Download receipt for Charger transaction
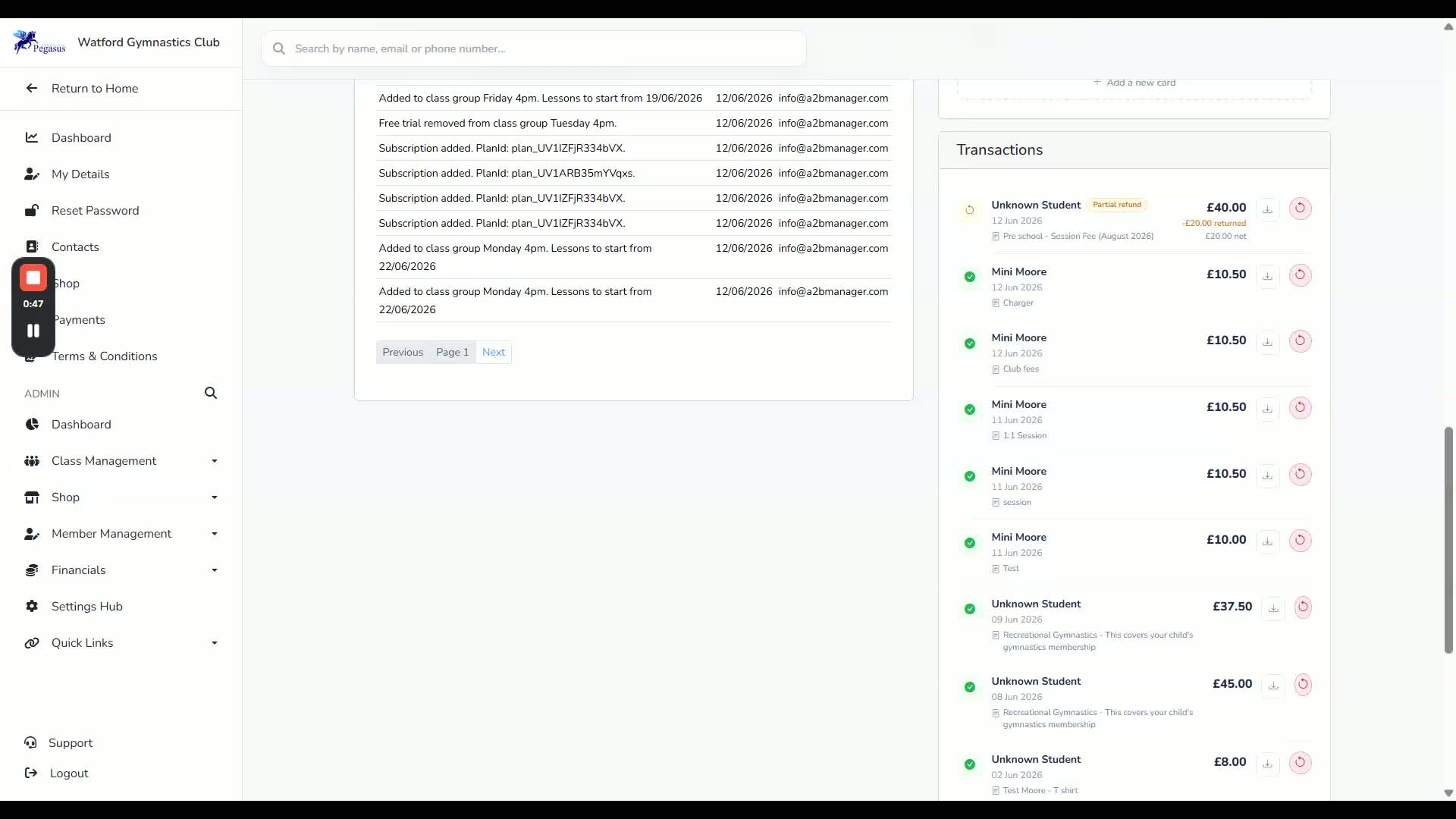This screenshot has height=819, width=1456. [1267, 276]
